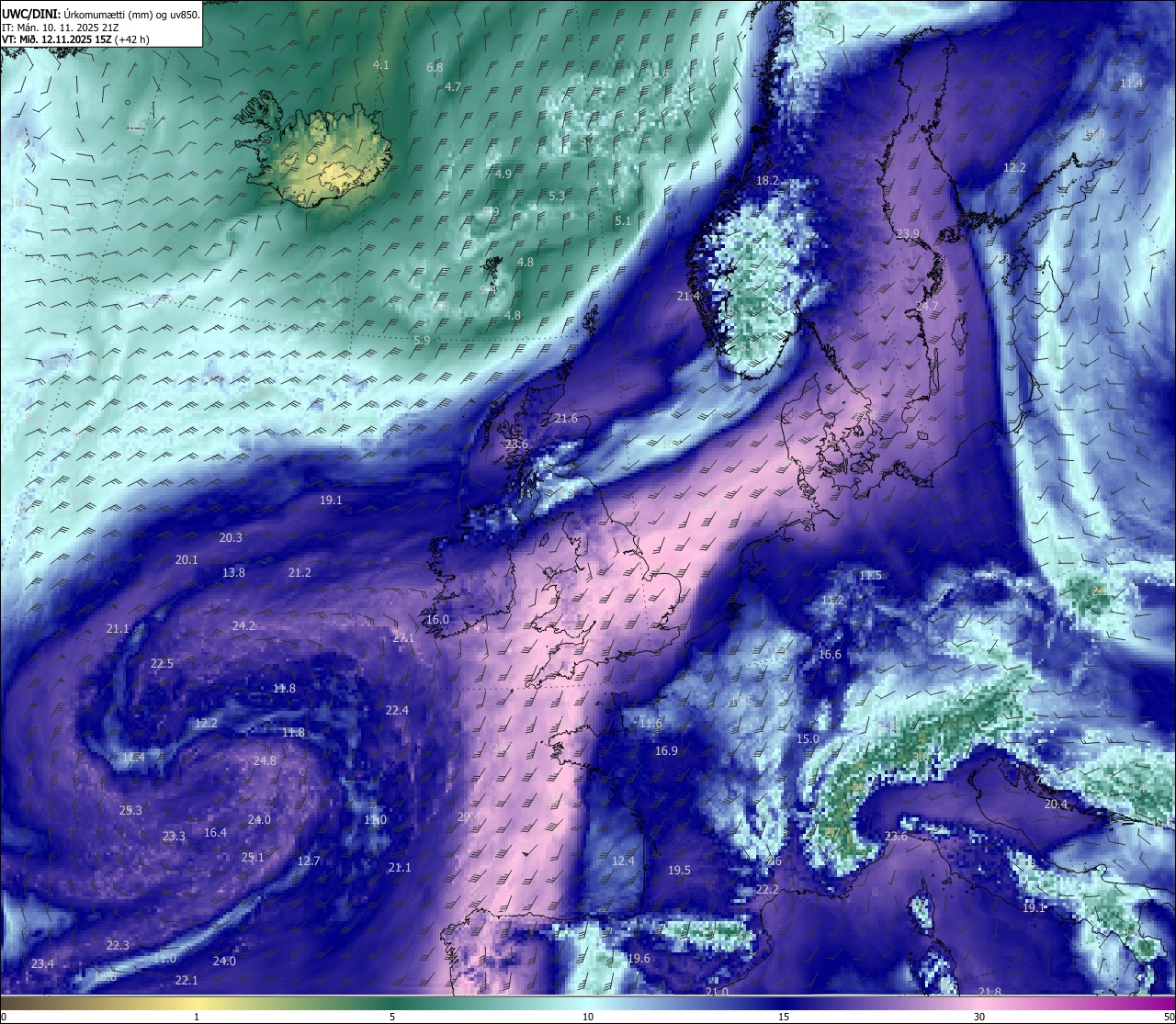The height and width of the screenshot is (1024, 1176).
Task: Click the 16.4 map value
Action: 215,832
